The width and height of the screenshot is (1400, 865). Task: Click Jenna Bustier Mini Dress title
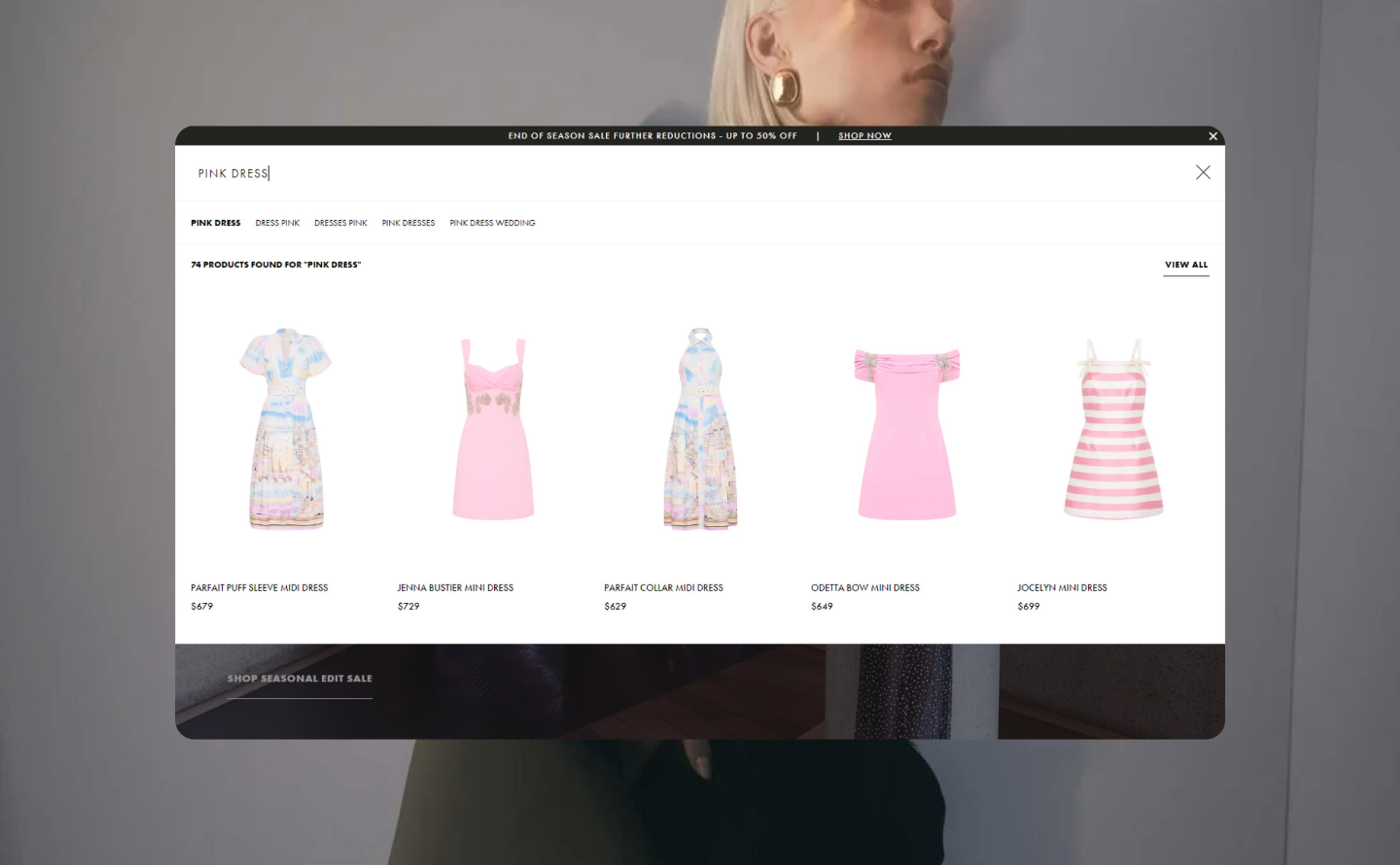pyautogui.click(x=455, y=588)
